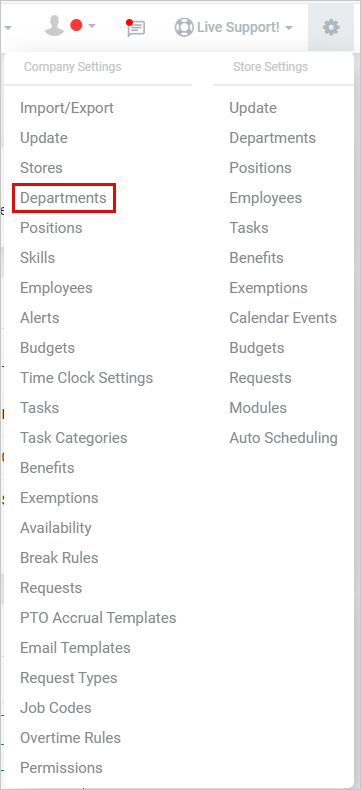This screenshot has width=361, height=790.
Task: Click the user profile avatar icon
Action: click(54, 25)
